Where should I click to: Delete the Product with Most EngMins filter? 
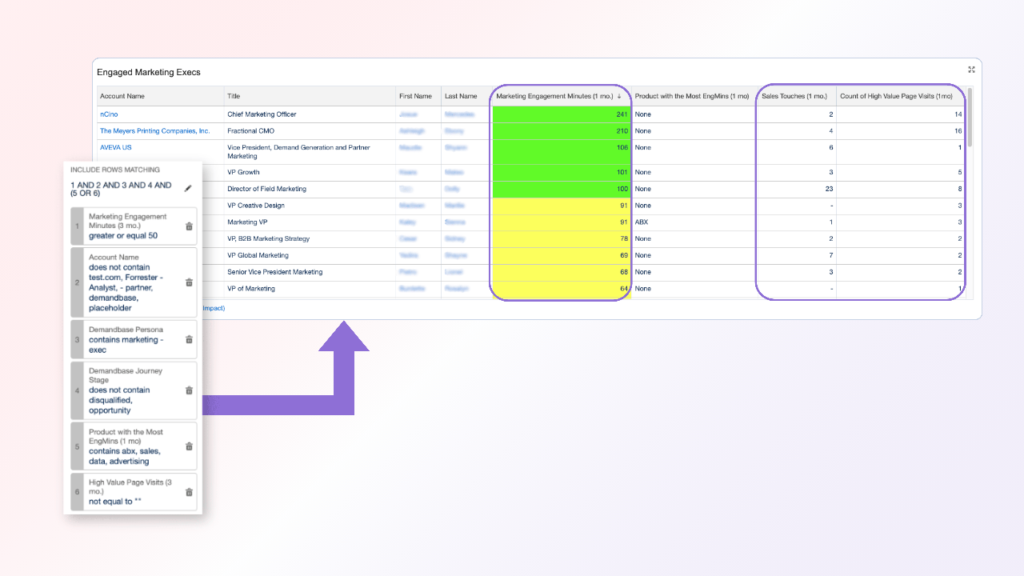click(x=189, y=446)
